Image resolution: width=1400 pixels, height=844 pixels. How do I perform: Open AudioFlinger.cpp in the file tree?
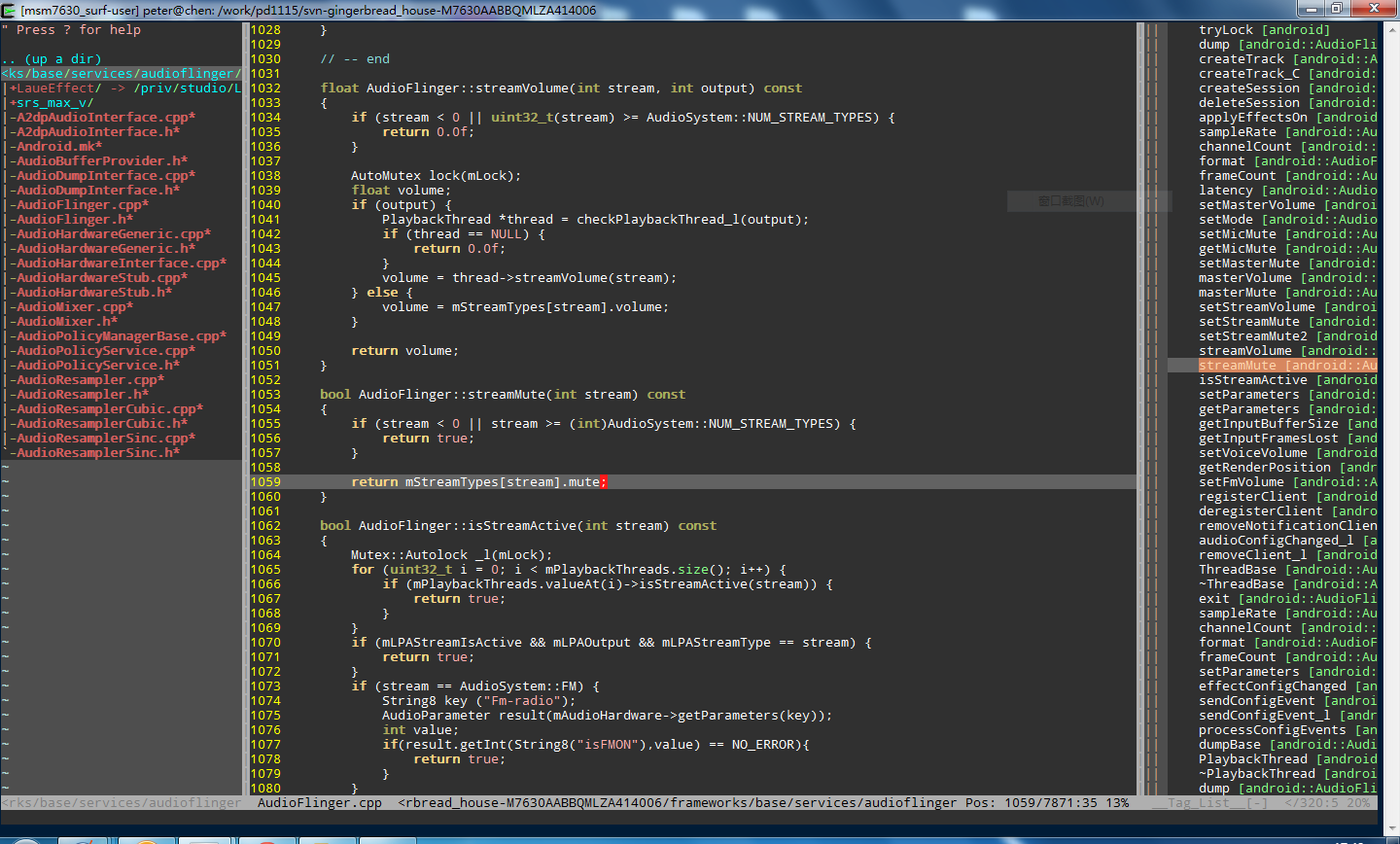(x=83, y=205)
